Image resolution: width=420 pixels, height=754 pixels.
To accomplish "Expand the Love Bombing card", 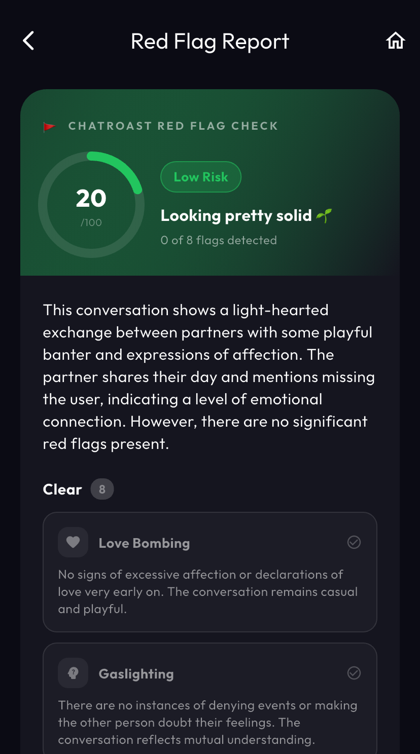I will pos(210,572).
